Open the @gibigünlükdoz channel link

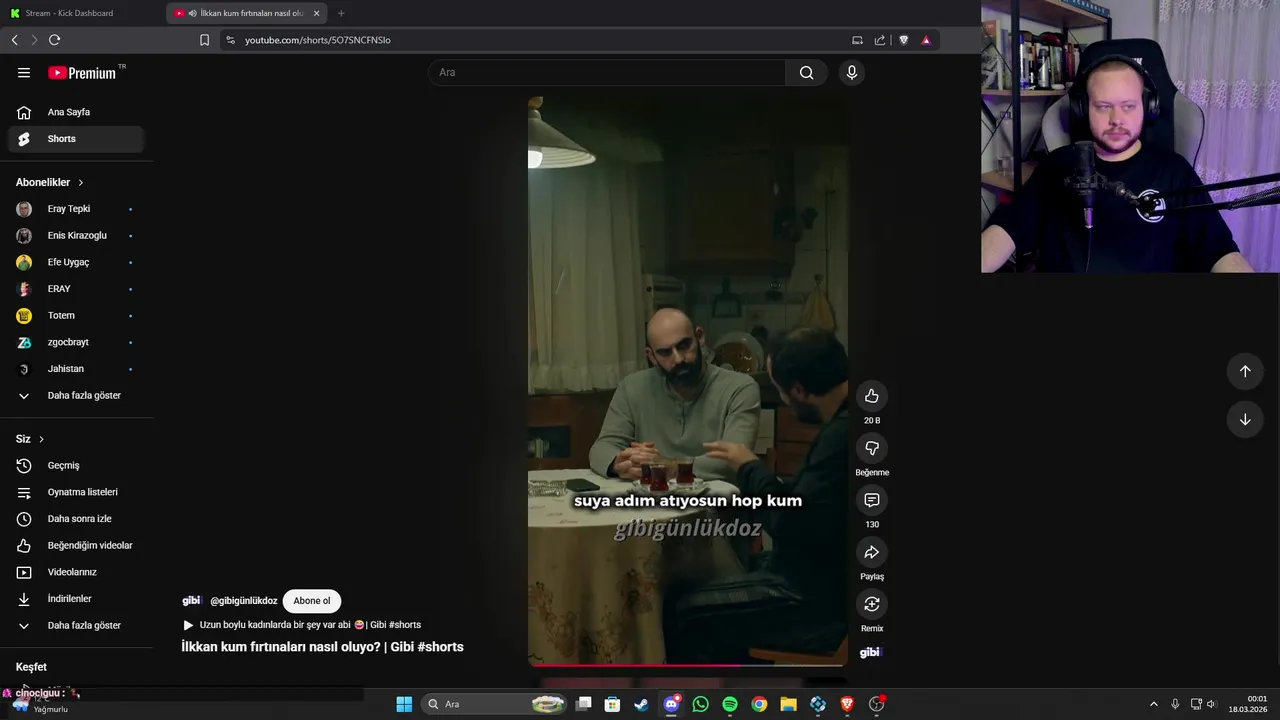[243, 601]
